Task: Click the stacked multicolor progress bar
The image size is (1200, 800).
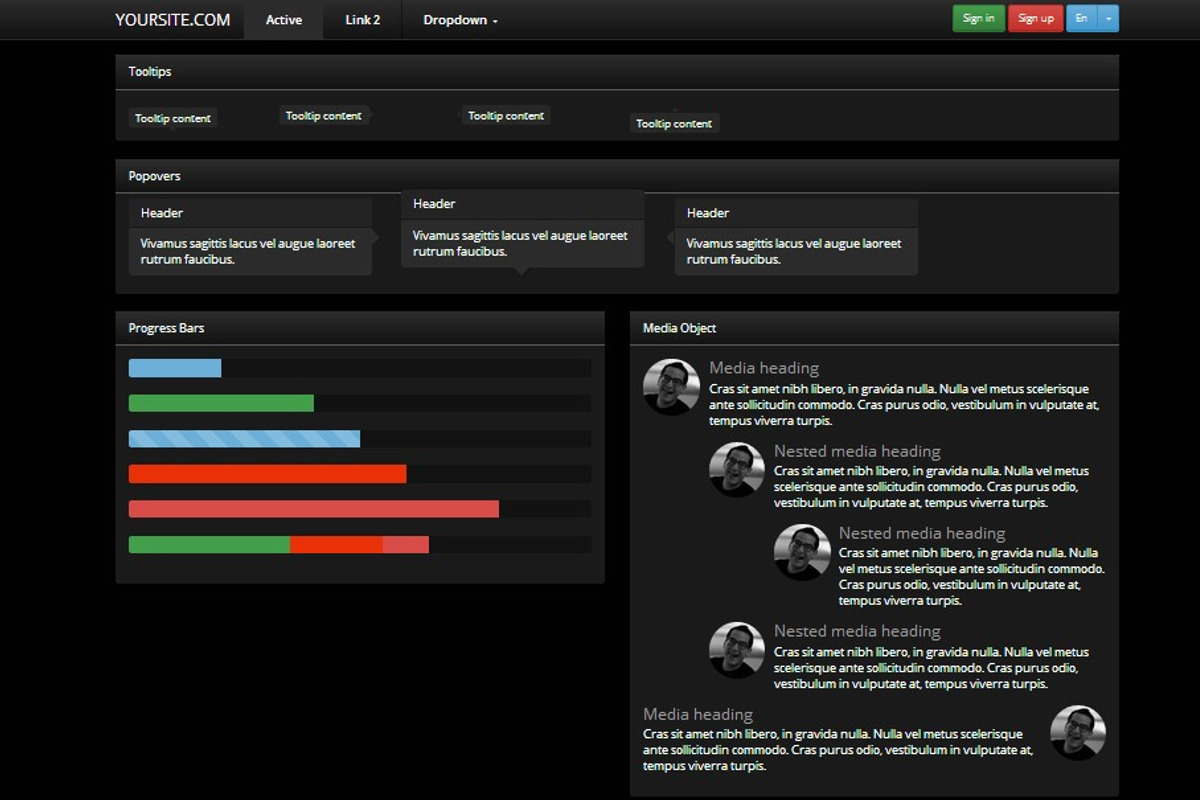Action: click(278, 544)
